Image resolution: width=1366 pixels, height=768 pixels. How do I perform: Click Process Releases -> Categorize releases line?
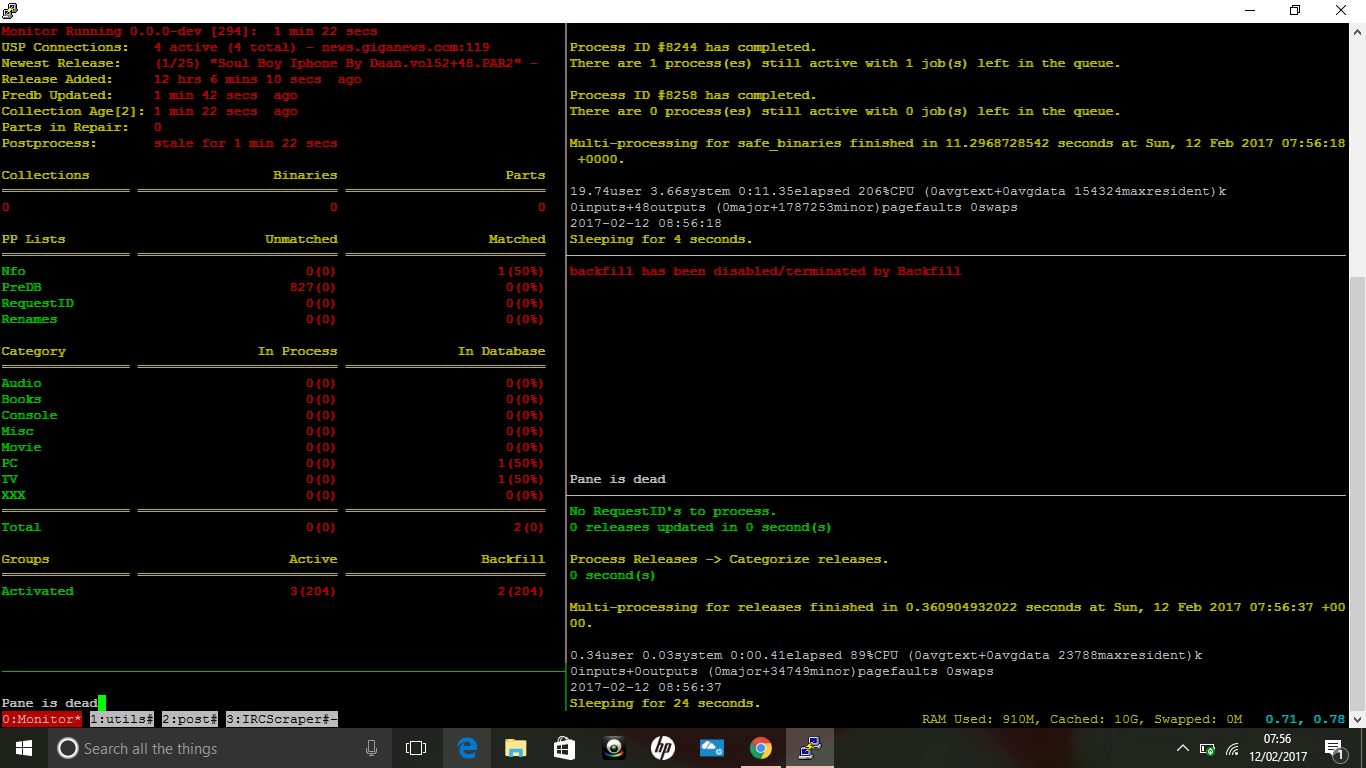pos(729,559)
